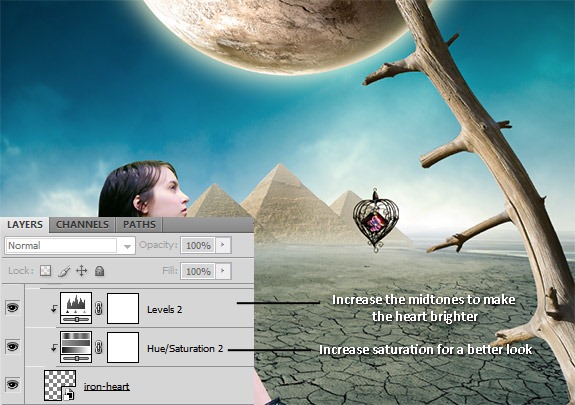This screenshot has width=575, height=405.
Task: Open the Normal blend mode dropdown
Action: pyautogui.click(x=70, y=245)
